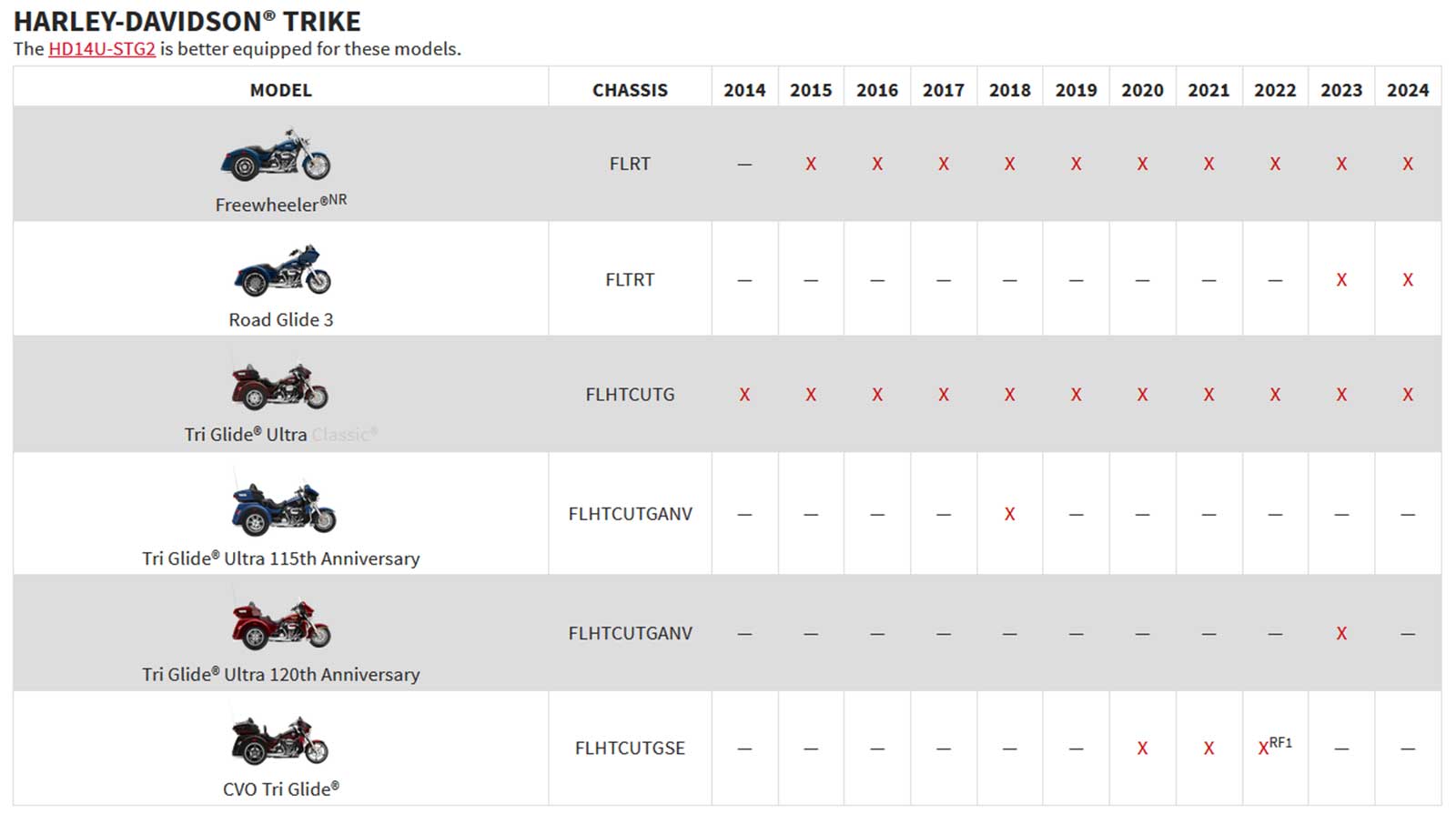Click the 2019 year column header

(x=1076, y=90)
